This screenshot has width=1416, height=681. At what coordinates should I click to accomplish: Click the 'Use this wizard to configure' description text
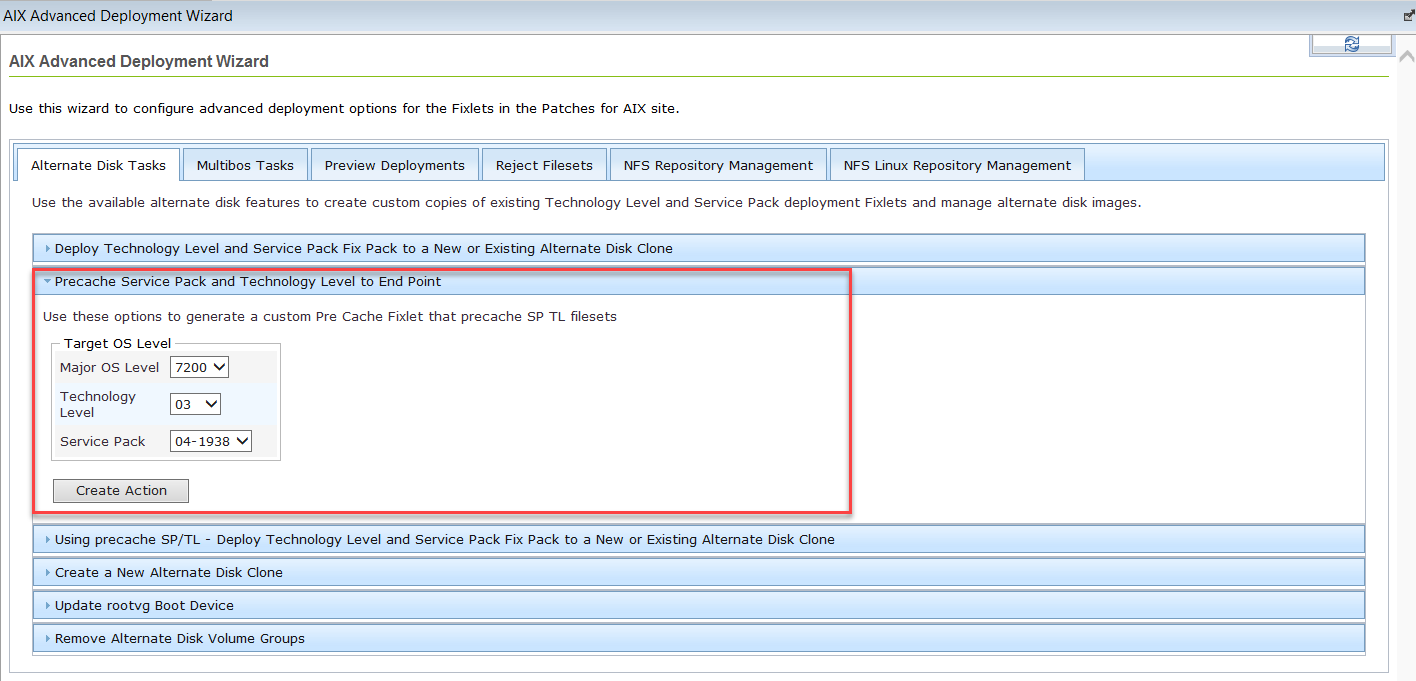click(x=344, y=108)
